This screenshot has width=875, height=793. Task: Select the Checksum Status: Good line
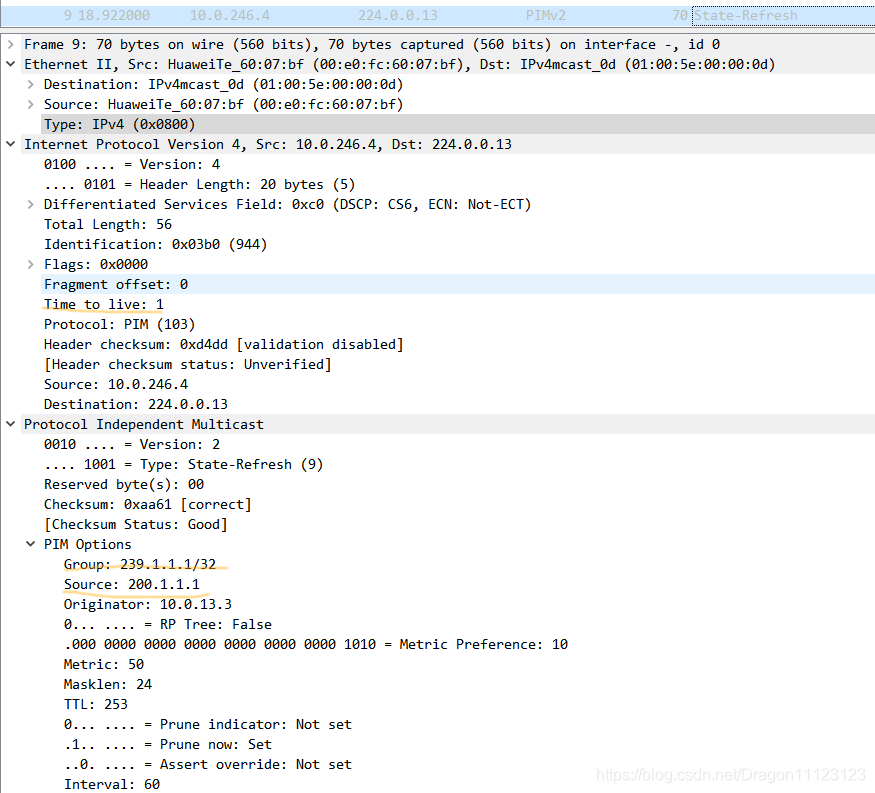point(136,524)
